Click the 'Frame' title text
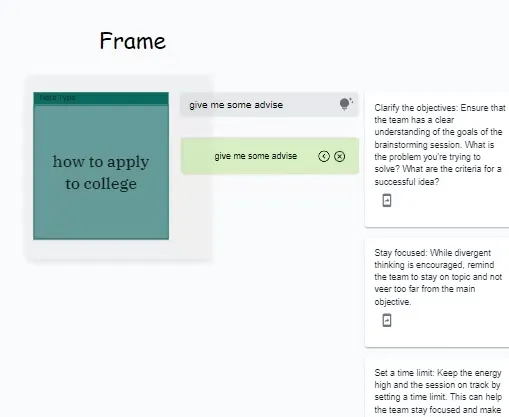The height and width of the screenshot is (417, 509). (133, 41)
